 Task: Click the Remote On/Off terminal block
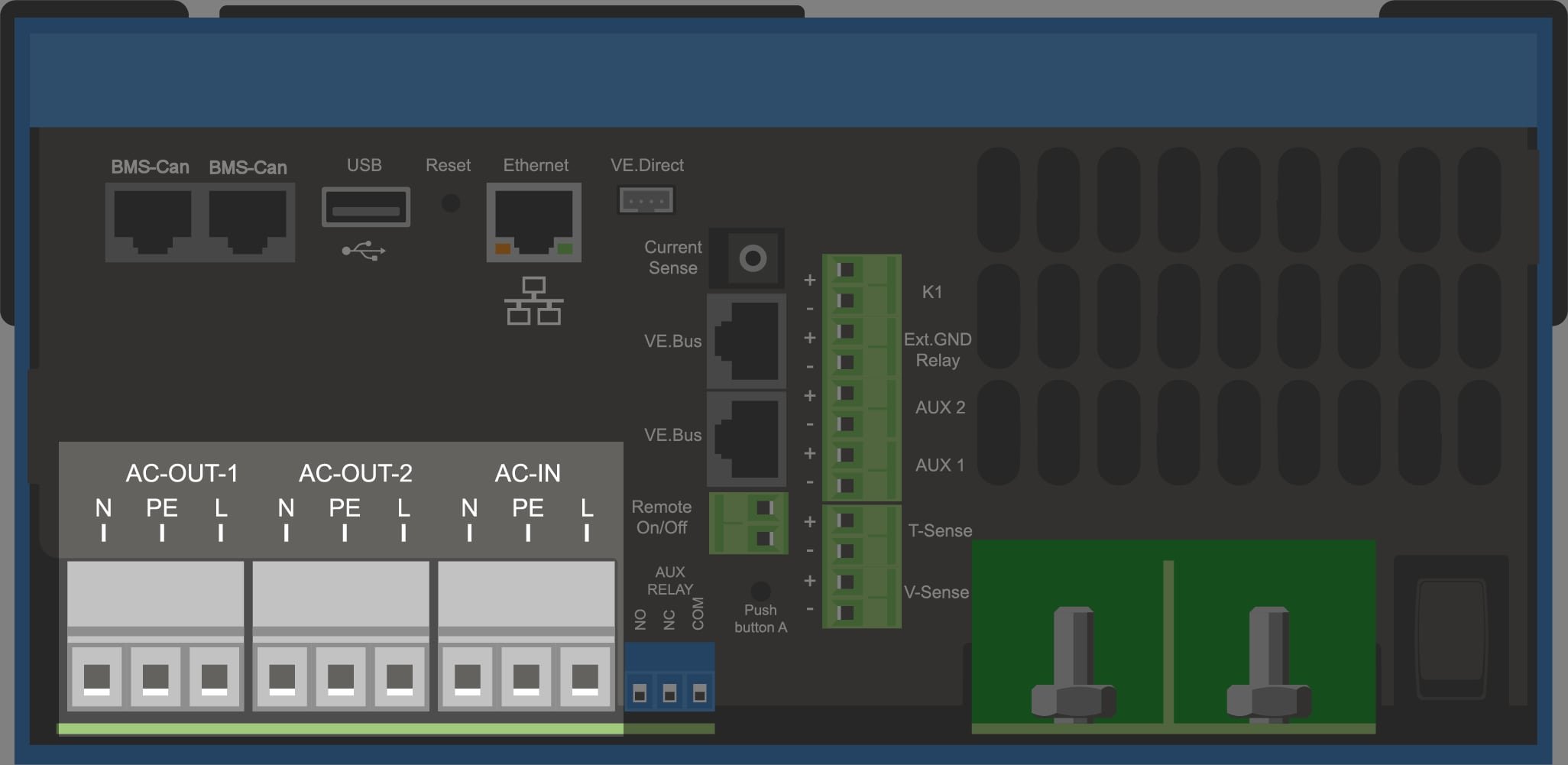[x=749, y=524]
